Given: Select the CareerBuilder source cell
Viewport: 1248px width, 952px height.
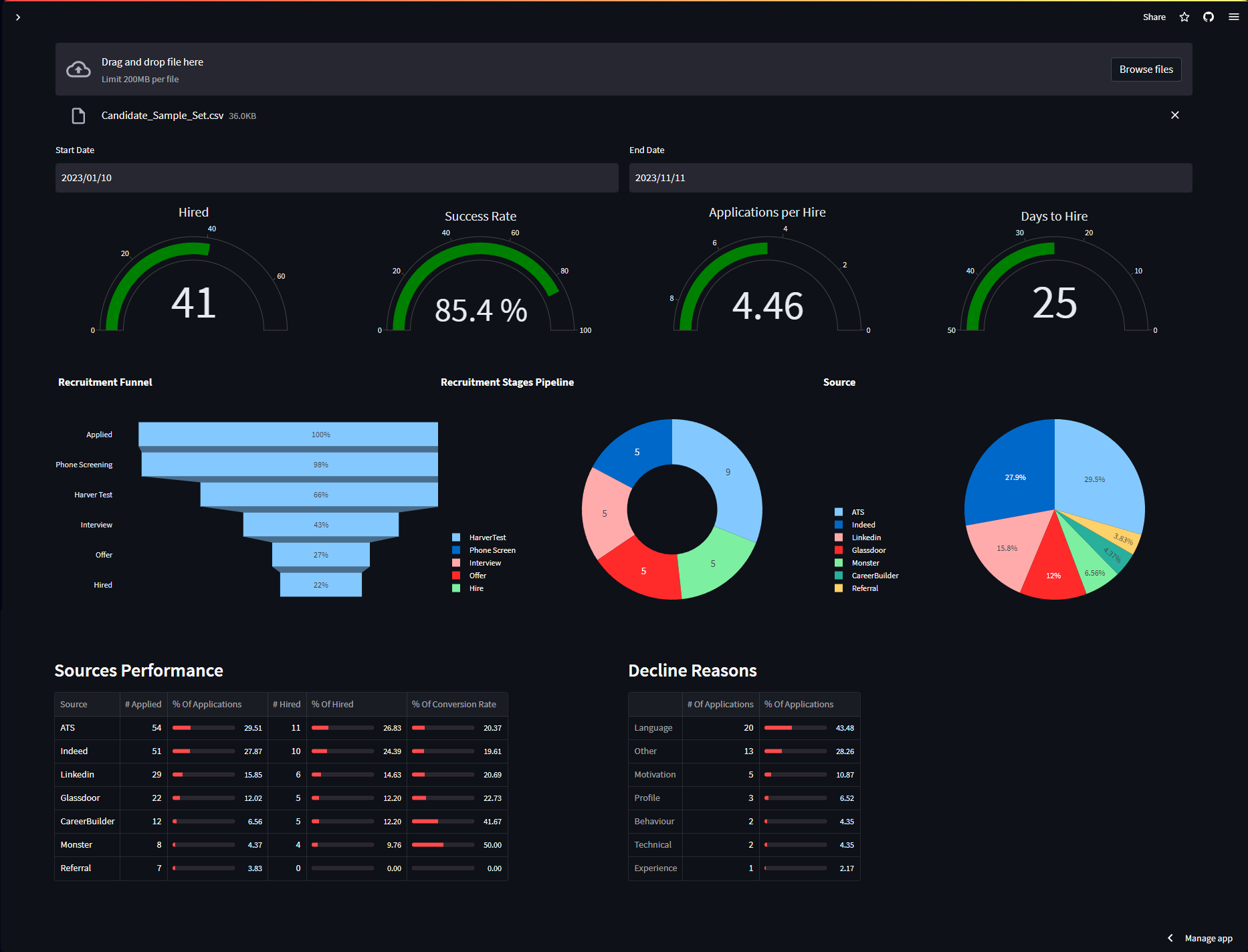Looking at the screenshot, I should pos(87,822).
